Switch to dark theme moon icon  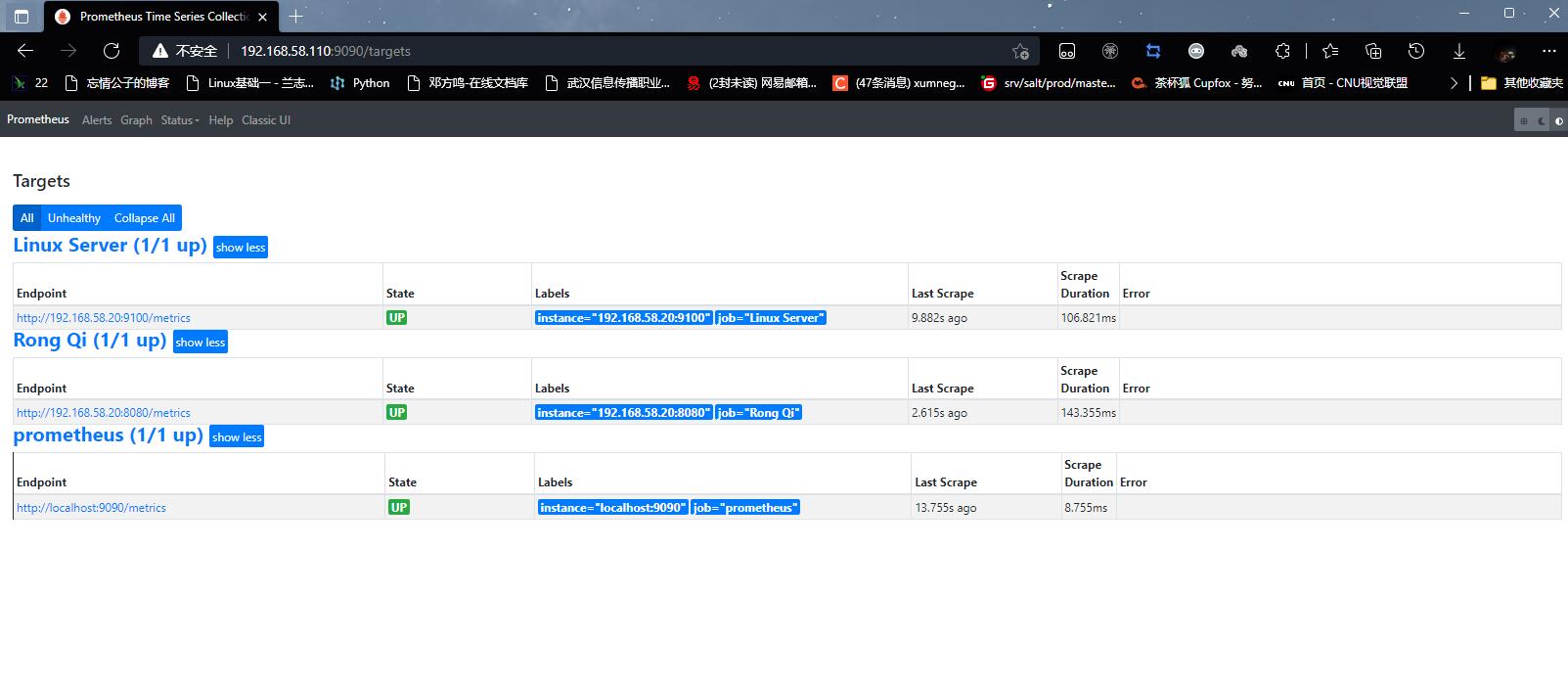pos(1541,120)
